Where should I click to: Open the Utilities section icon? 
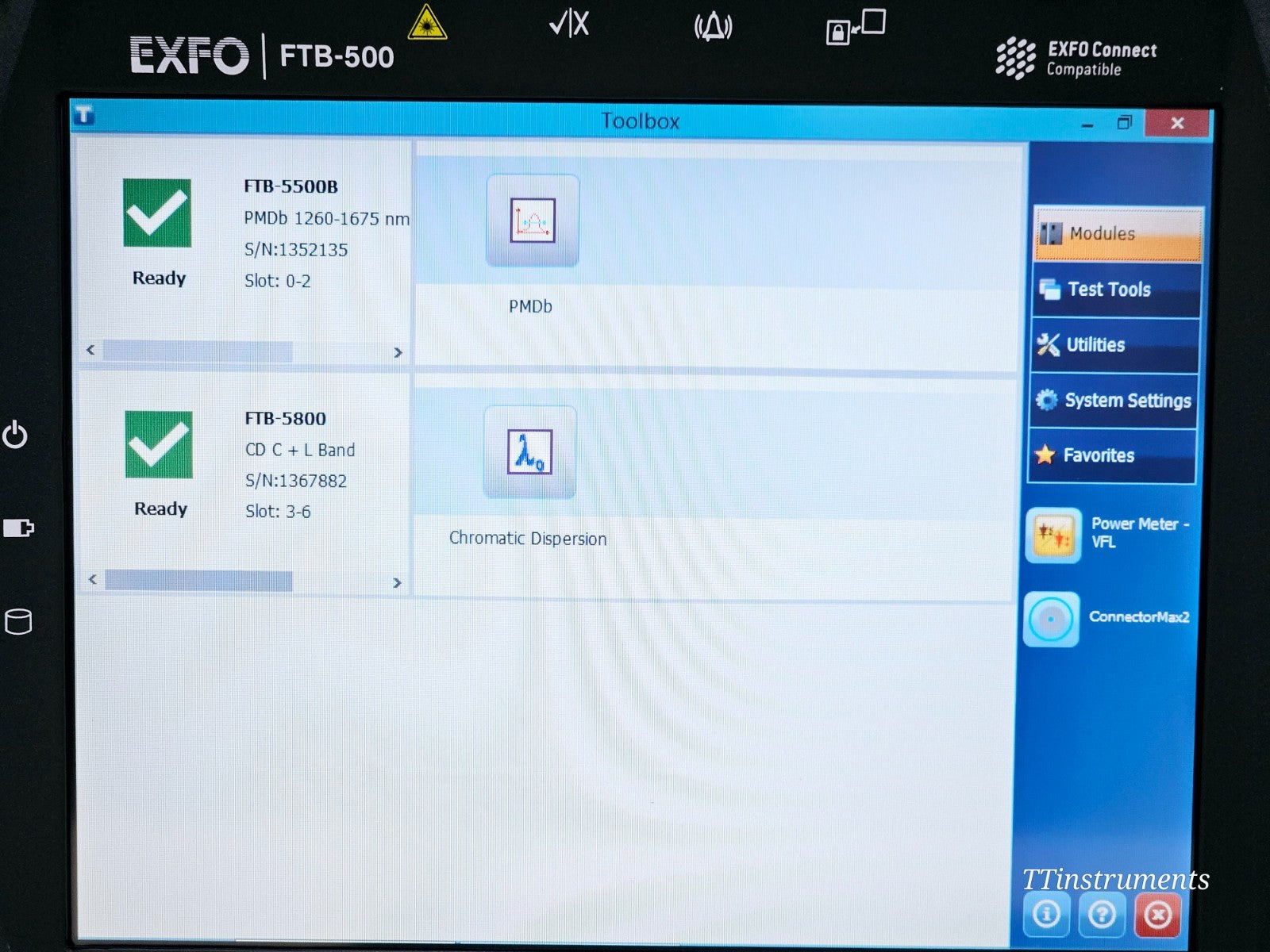1048,344
